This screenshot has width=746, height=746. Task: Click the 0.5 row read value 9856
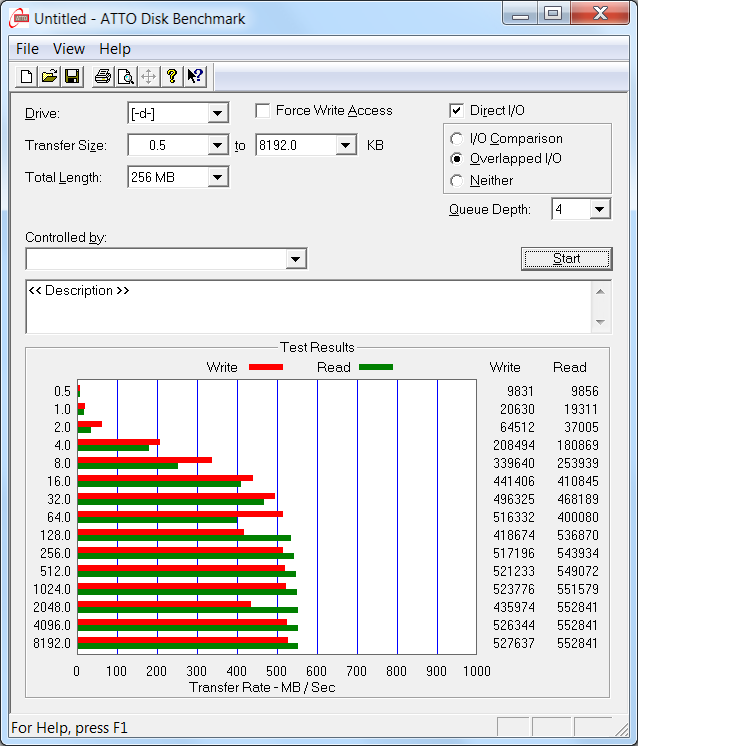(585, 391)
